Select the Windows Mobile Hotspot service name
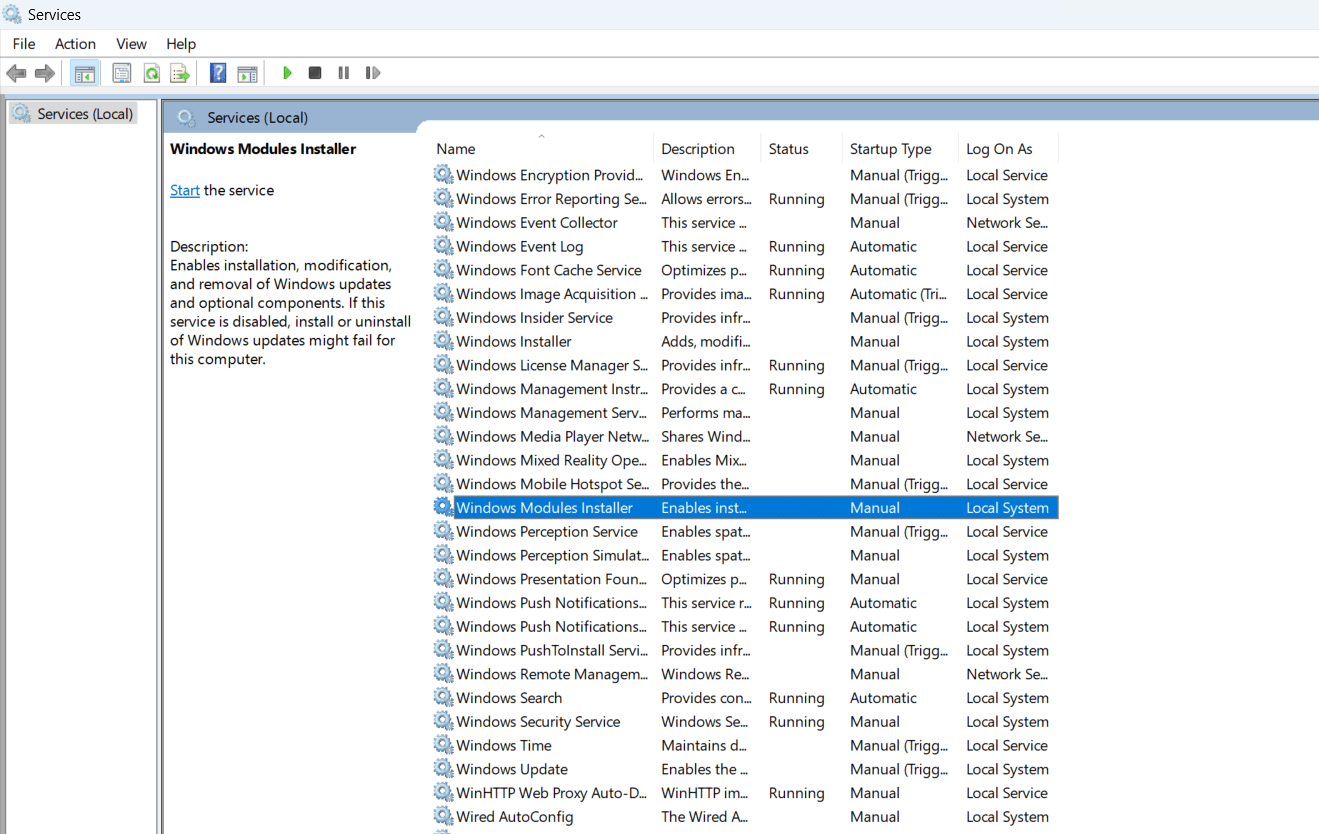The width and height of the screenshot is (1319, 834). pyautogui.click(x=551, y=484)
